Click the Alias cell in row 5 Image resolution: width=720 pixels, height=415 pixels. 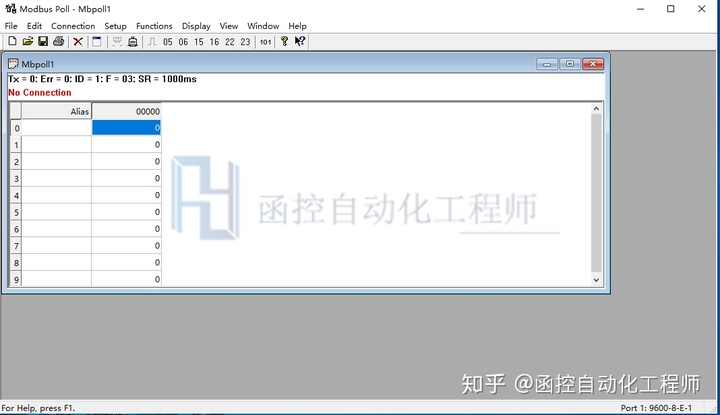click(x=56, y=212)
